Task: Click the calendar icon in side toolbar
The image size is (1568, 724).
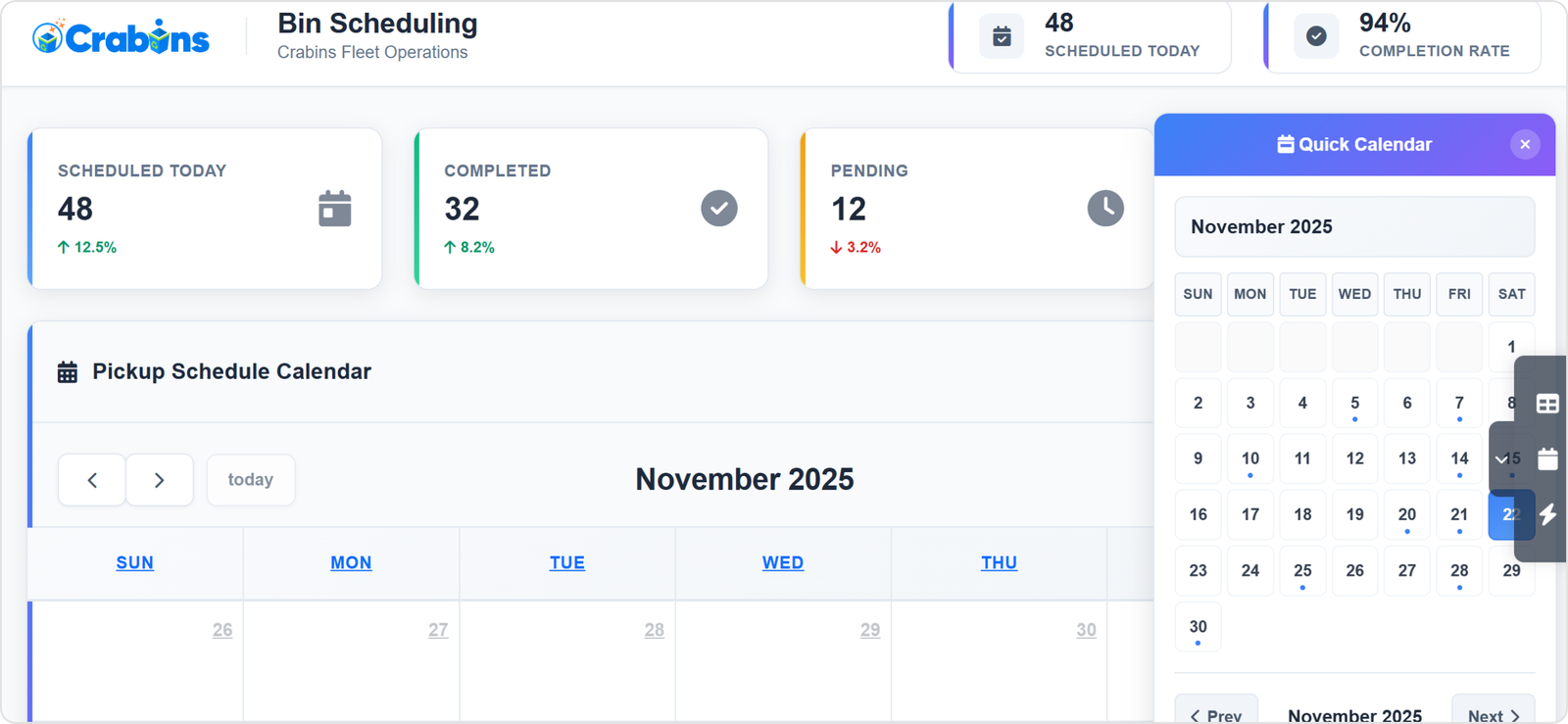Action: [x=1547, y=459]
